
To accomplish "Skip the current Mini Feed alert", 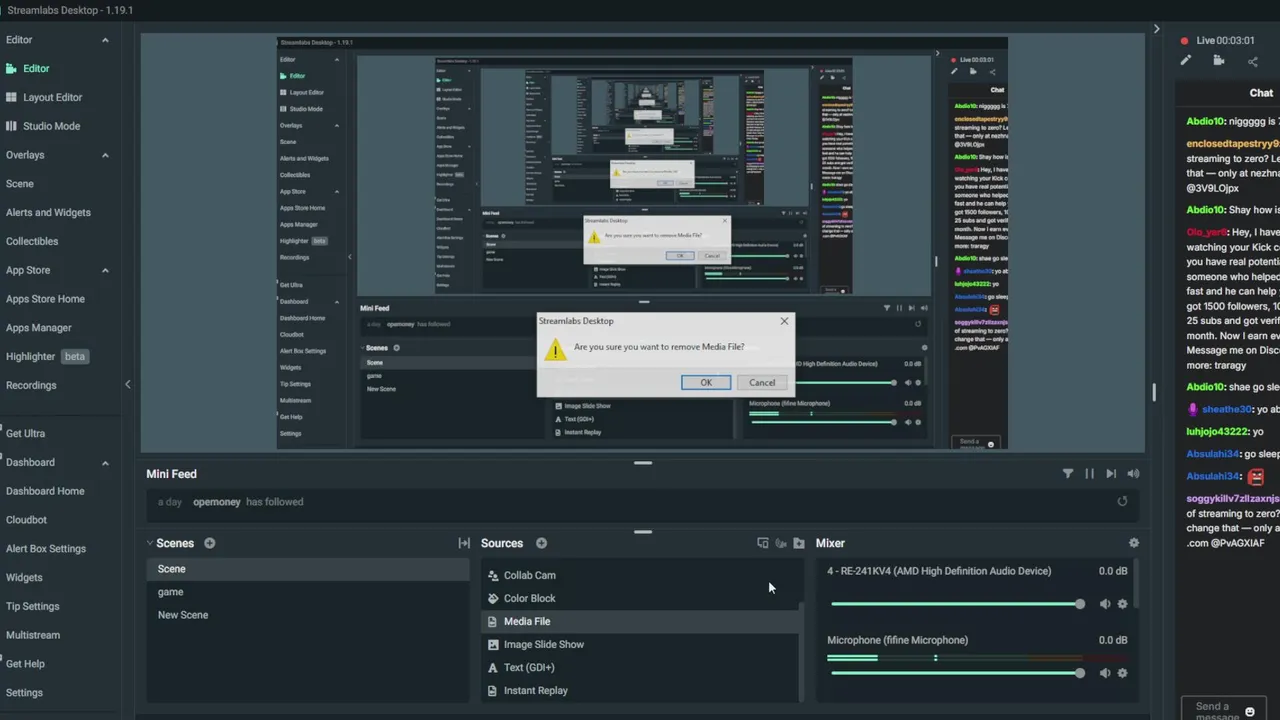I will [1111, 474].
